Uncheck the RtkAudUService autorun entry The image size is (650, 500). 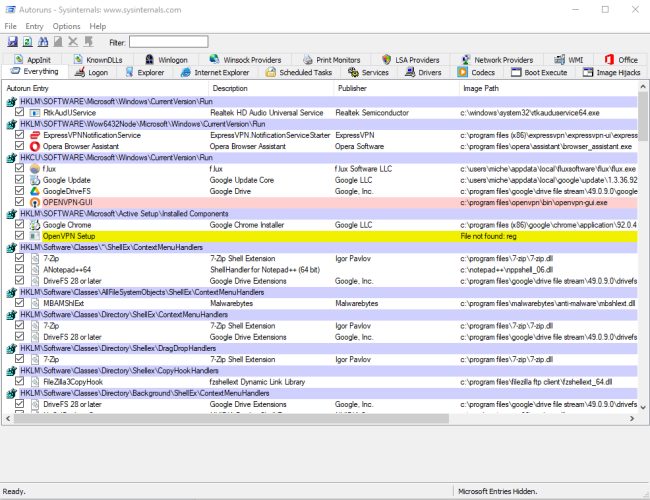point(19,112)
